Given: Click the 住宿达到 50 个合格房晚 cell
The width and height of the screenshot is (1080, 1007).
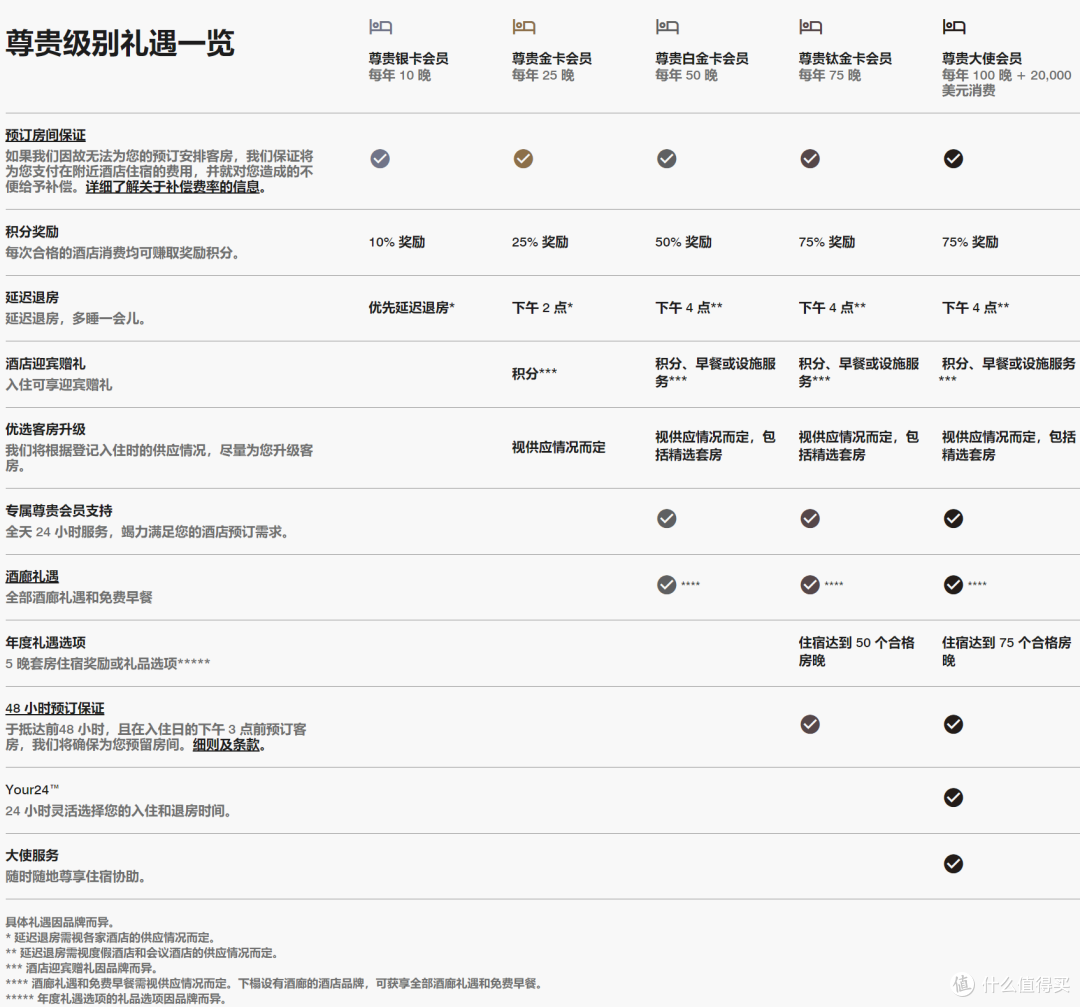Looking at the screenshot, I should pyautogui.click(x=856, y=652).
